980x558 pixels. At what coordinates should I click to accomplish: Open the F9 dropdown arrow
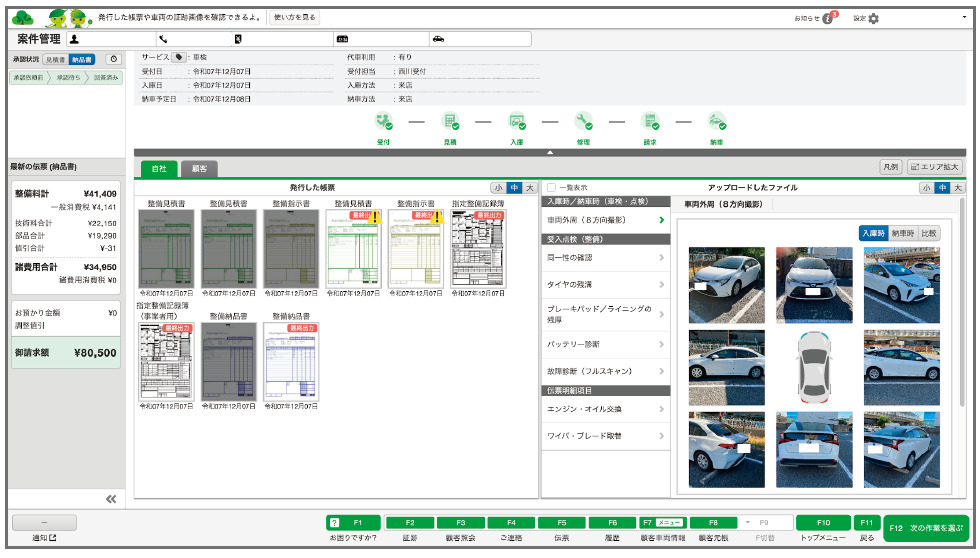coord(749,522)
